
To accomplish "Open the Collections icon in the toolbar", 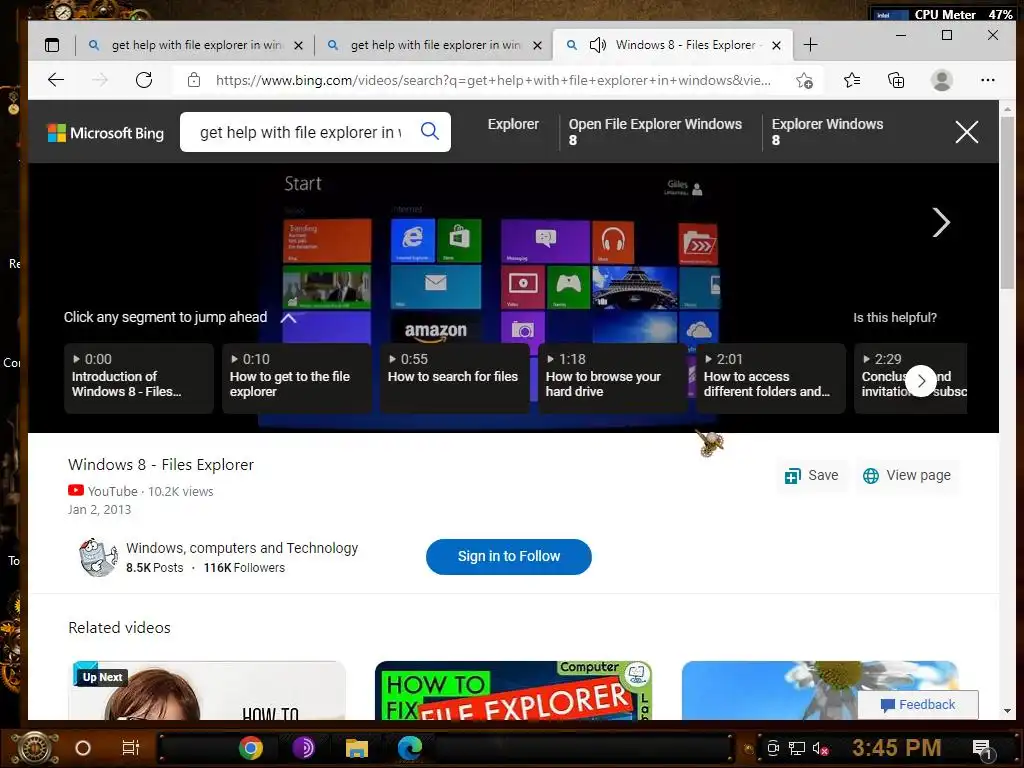I will [x=896, y=80].
